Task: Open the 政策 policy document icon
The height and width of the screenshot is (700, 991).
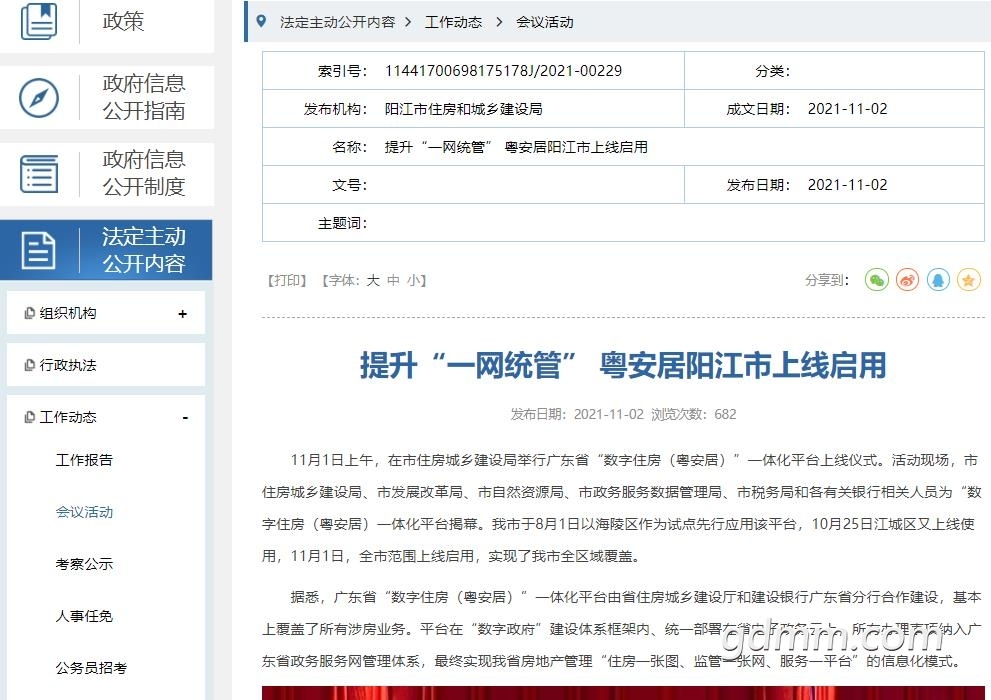Action: click(39, 21)
